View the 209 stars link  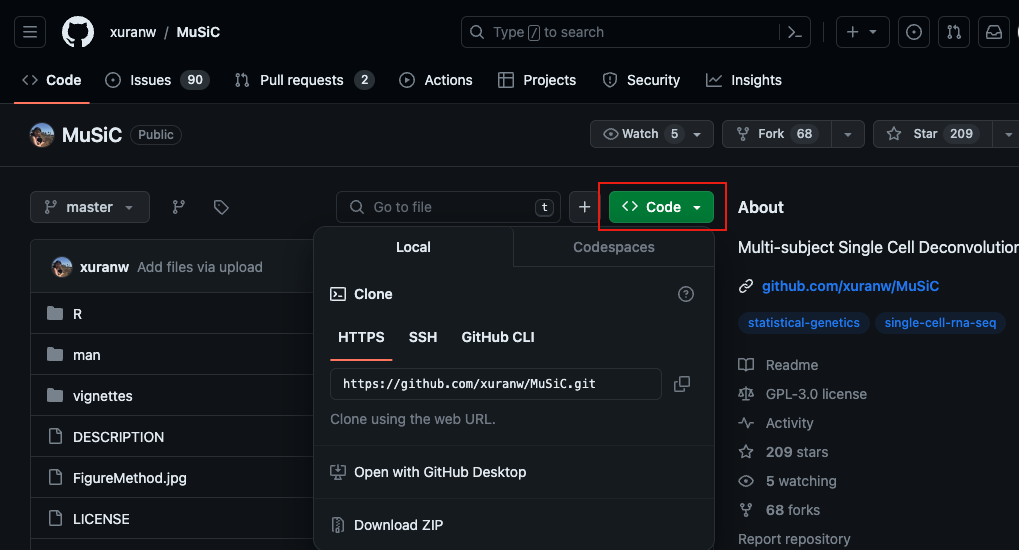click(797, 452)
